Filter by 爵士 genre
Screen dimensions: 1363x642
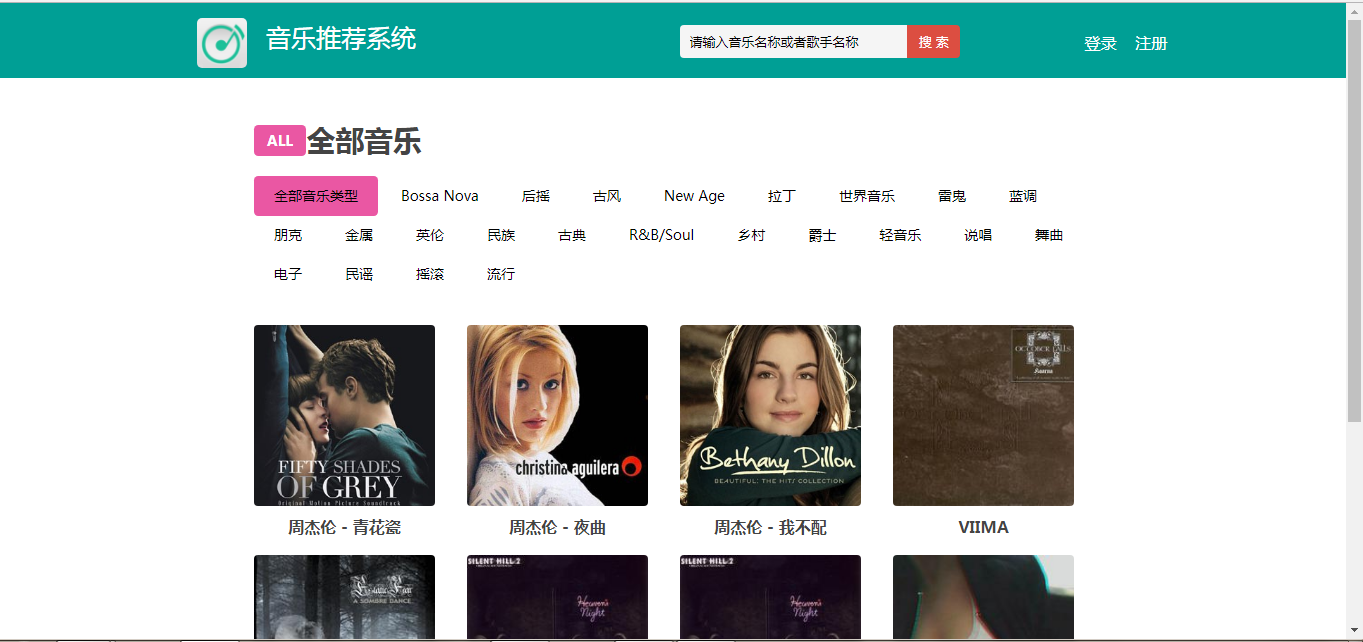822,235
